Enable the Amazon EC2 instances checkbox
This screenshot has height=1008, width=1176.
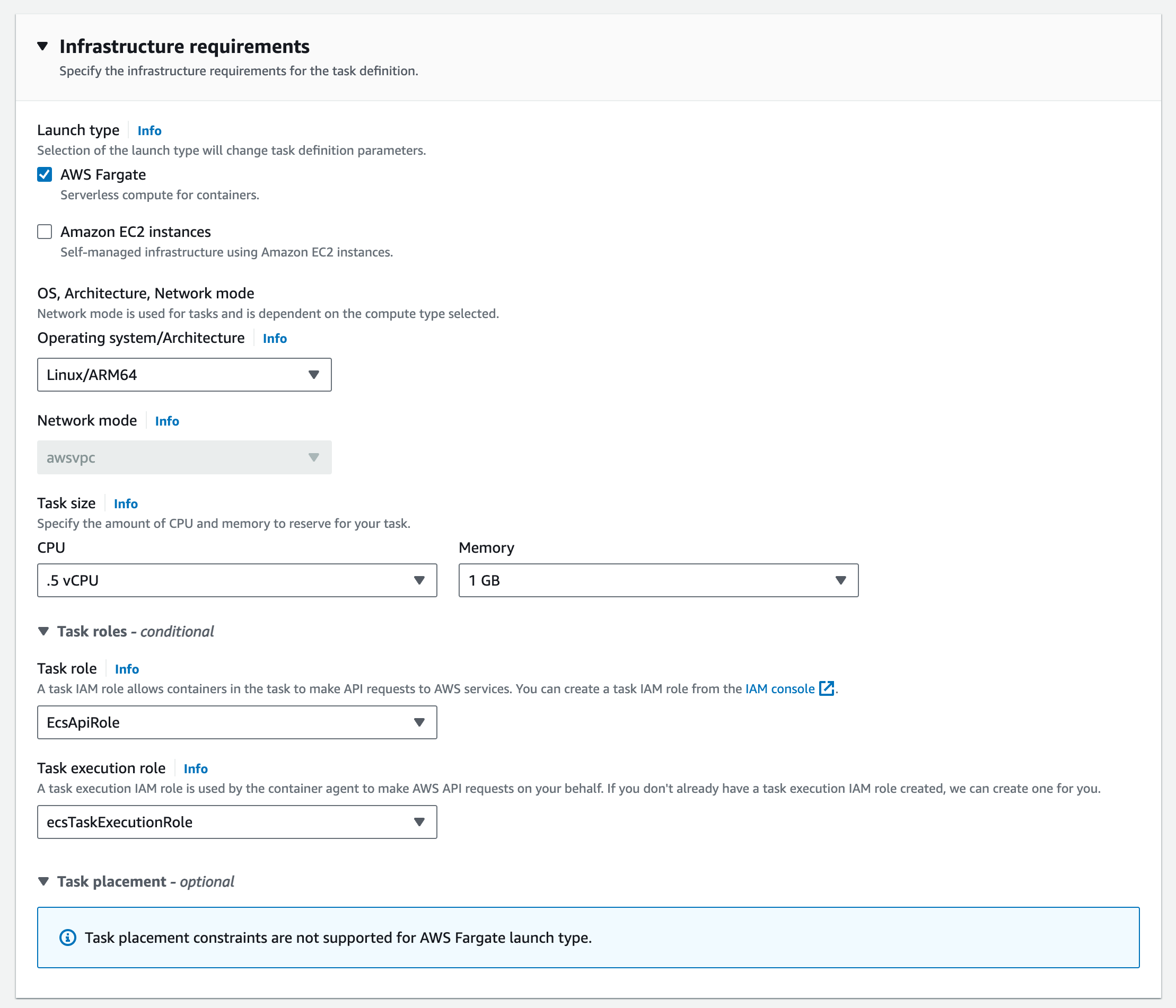45,232
